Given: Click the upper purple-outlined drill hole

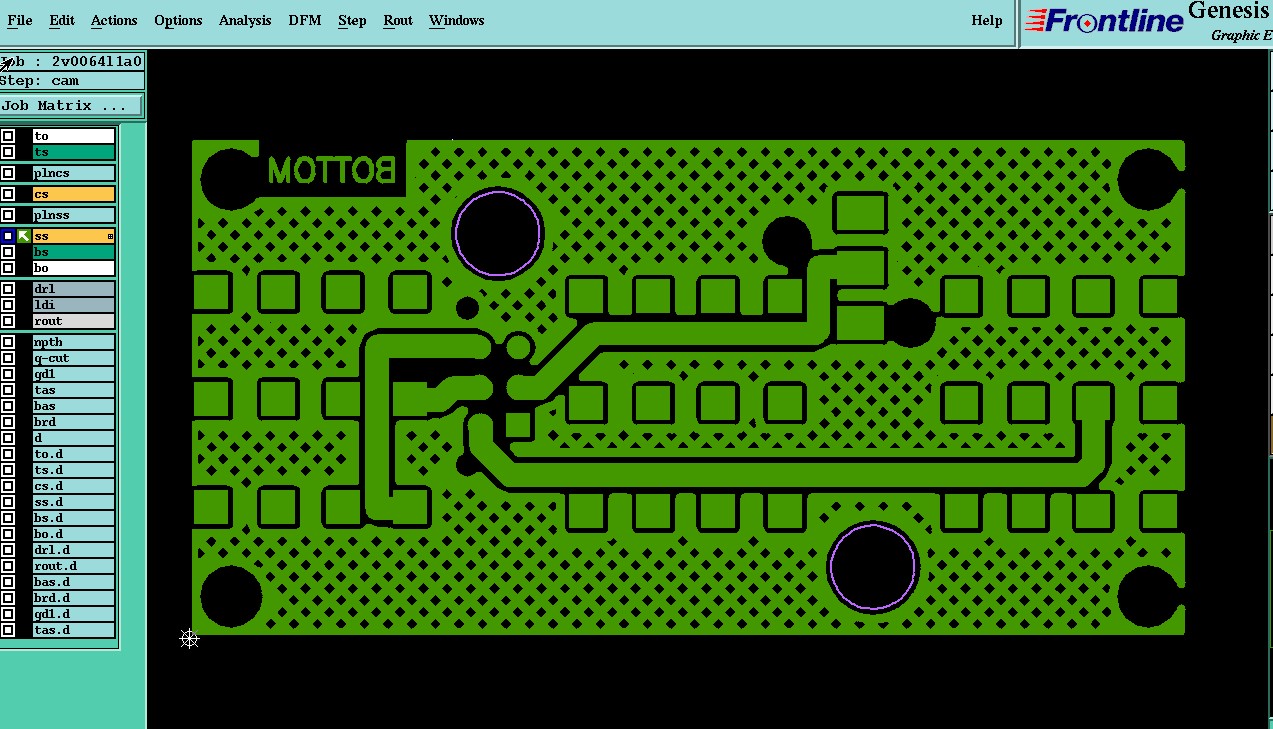Looking at the screenshot, I should tap(498, 233).
